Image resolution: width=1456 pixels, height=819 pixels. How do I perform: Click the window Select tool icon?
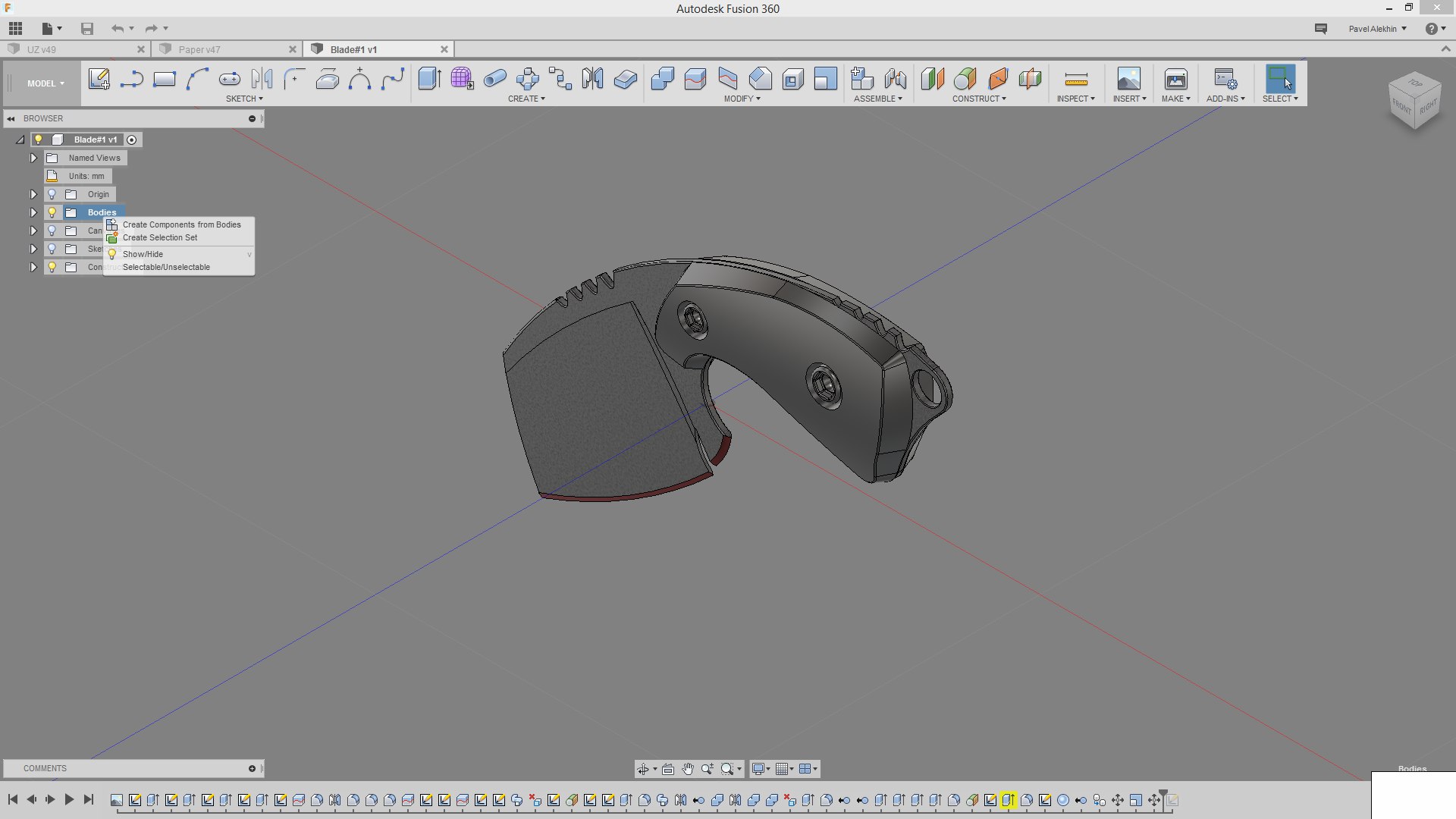1280,79
